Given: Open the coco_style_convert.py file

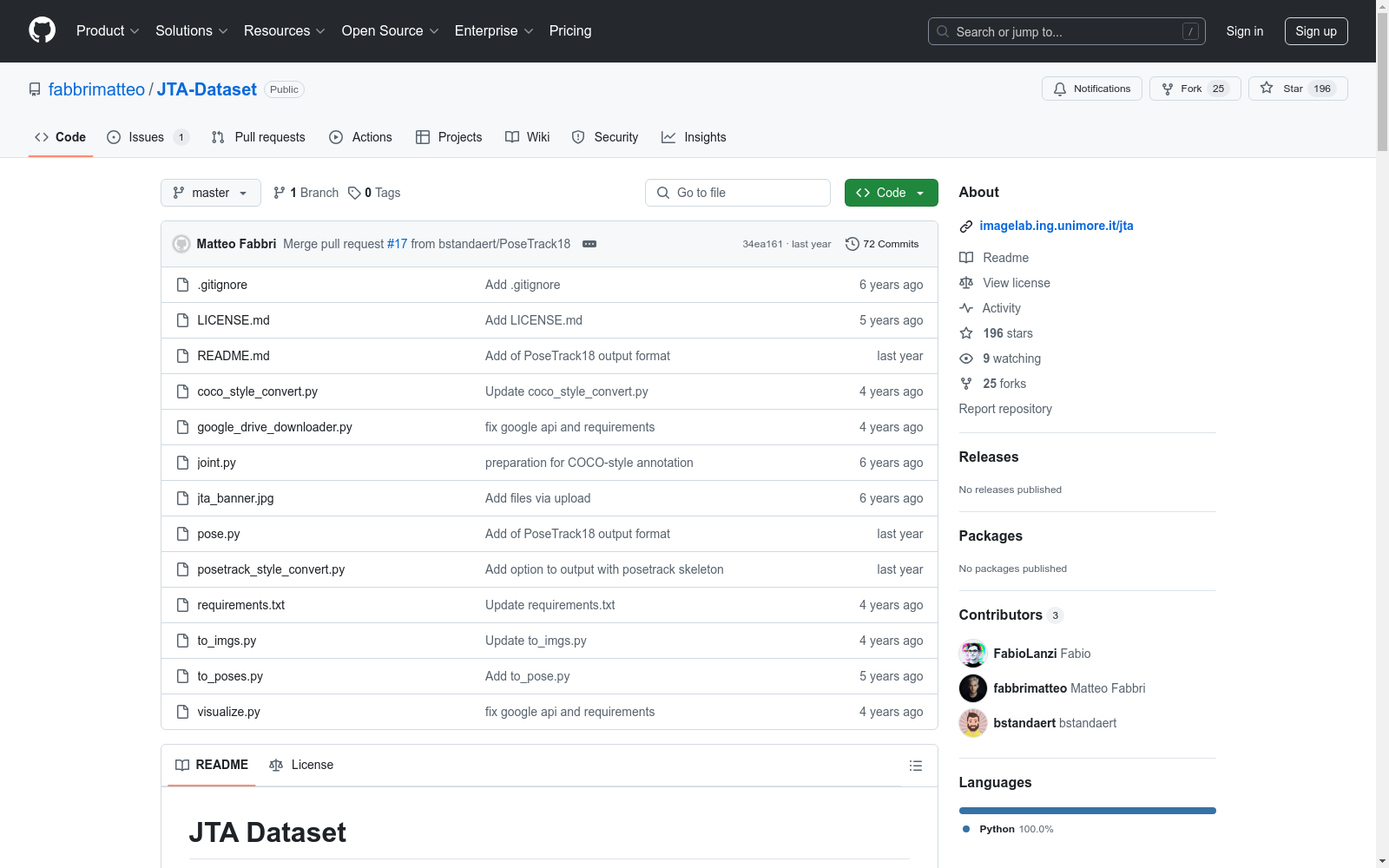Looking at the screenshot, I should pyautogui.click(x=257, y=391).
